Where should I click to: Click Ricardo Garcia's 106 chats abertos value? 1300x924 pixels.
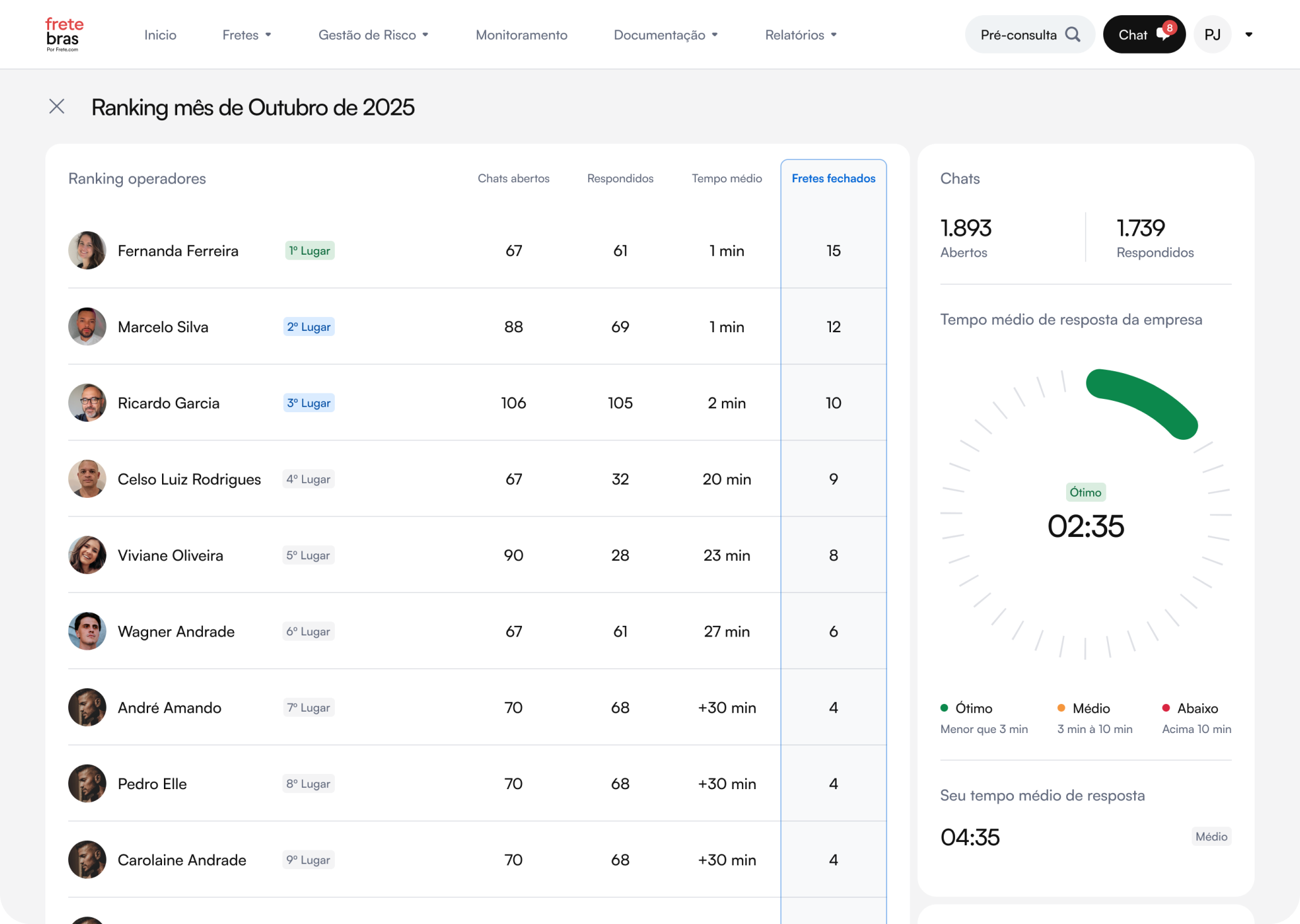pos(513,403)
